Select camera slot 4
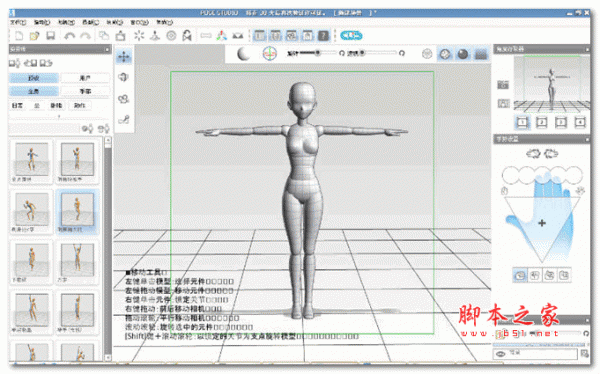600x374 pixels. click(580, 122)
